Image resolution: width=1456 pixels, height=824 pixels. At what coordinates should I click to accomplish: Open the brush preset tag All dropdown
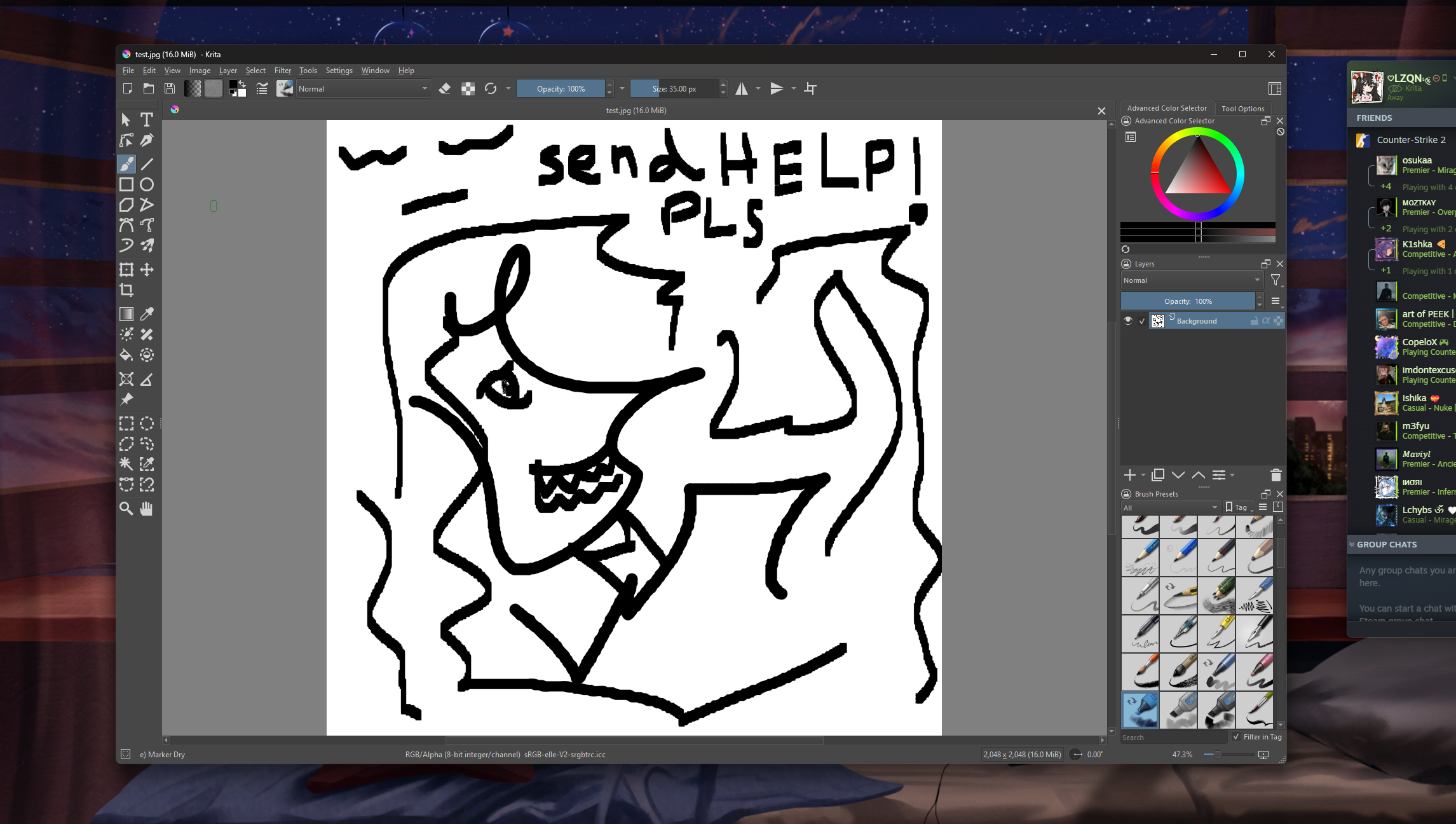(x=1170, y=507)
